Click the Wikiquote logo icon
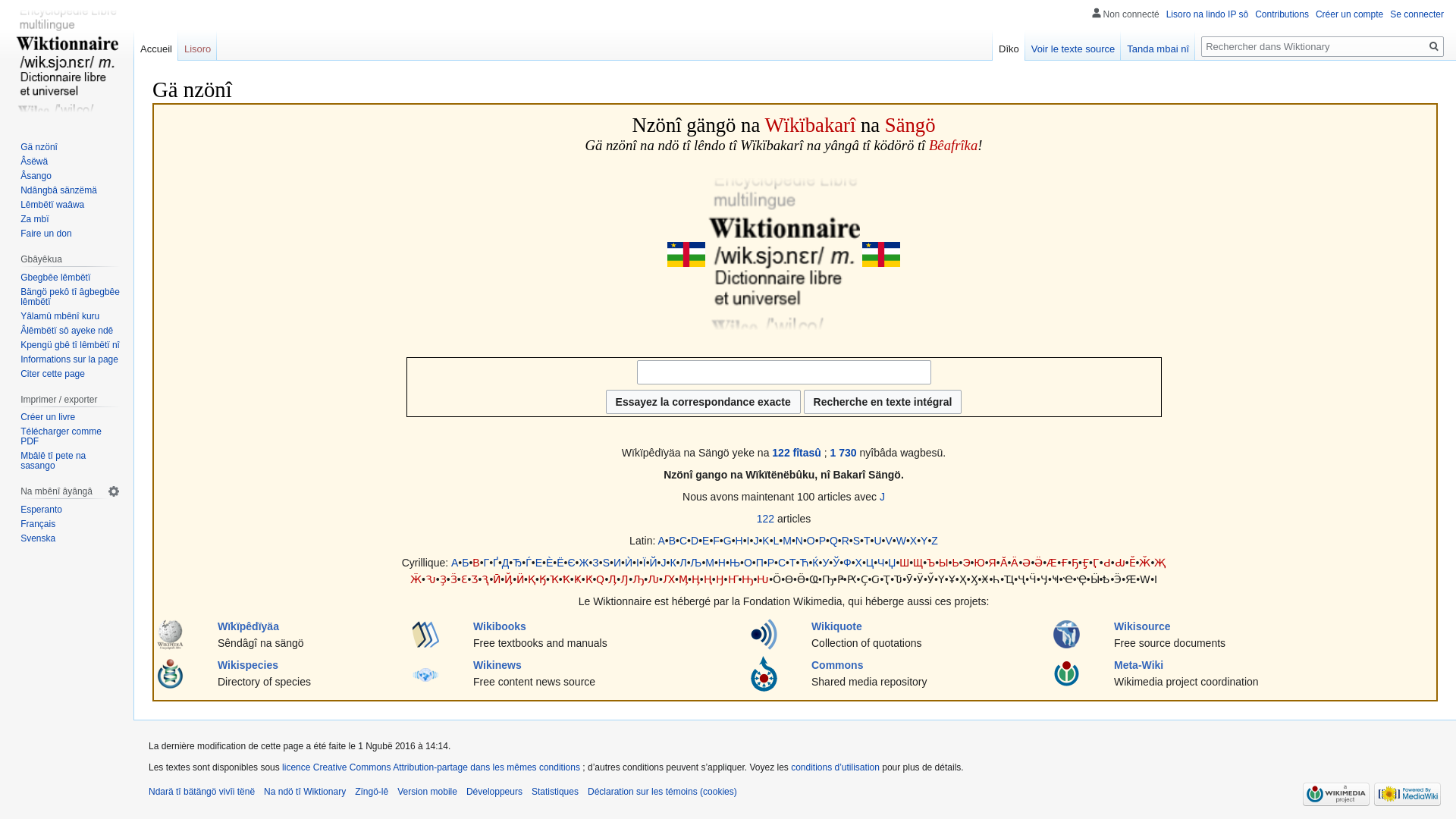The image size is (1456, 819). tap(764, 635)
